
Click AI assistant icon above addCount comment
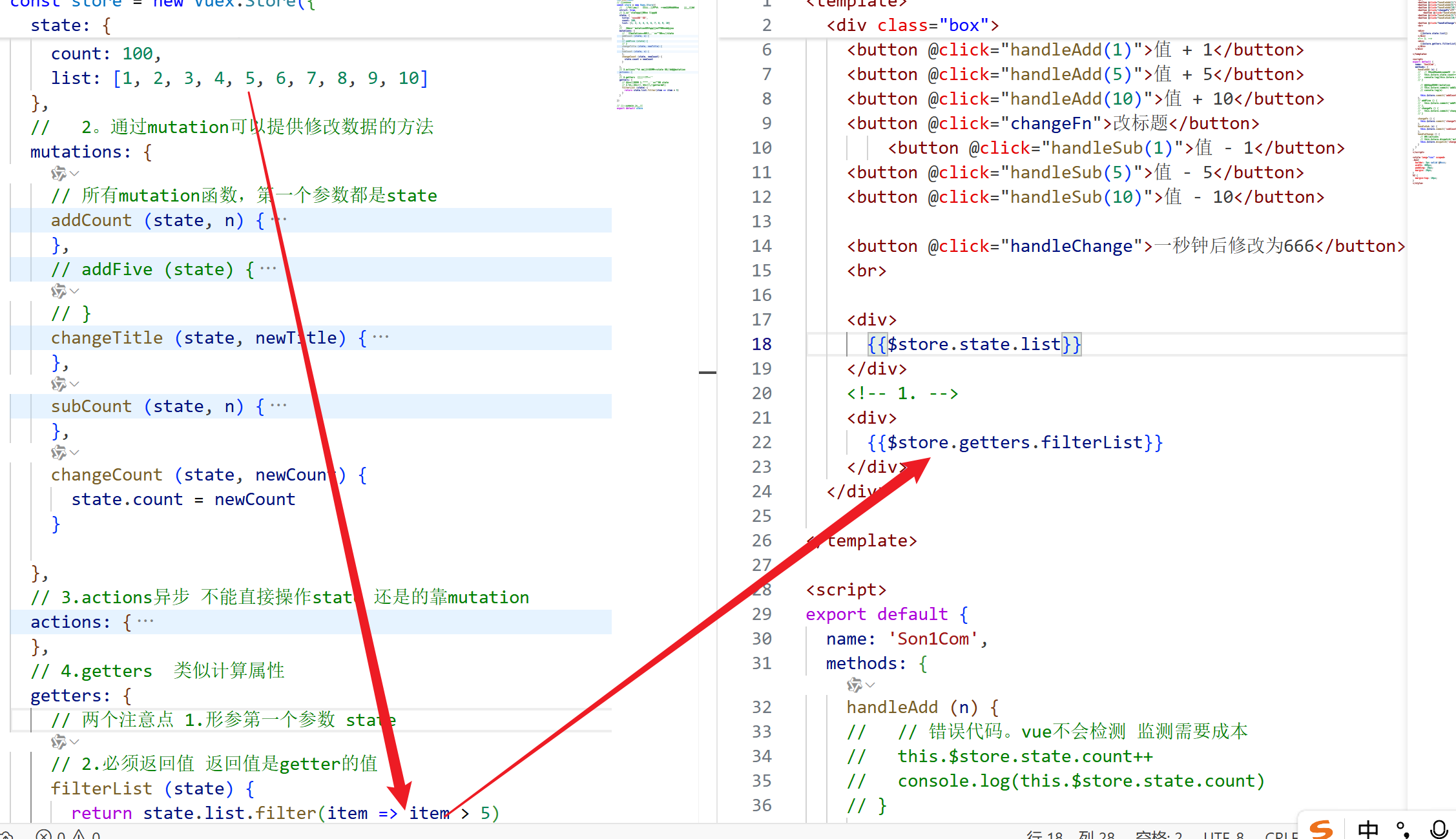point(59,173)
